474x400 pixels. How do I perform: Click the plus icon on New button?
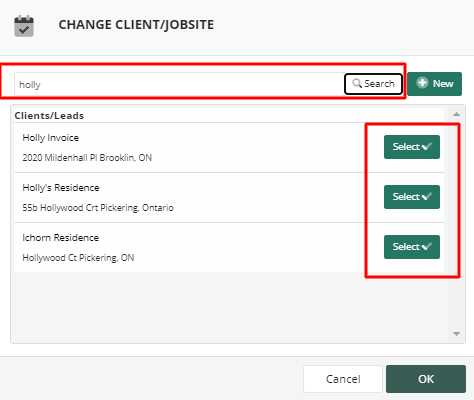(422, 83)
